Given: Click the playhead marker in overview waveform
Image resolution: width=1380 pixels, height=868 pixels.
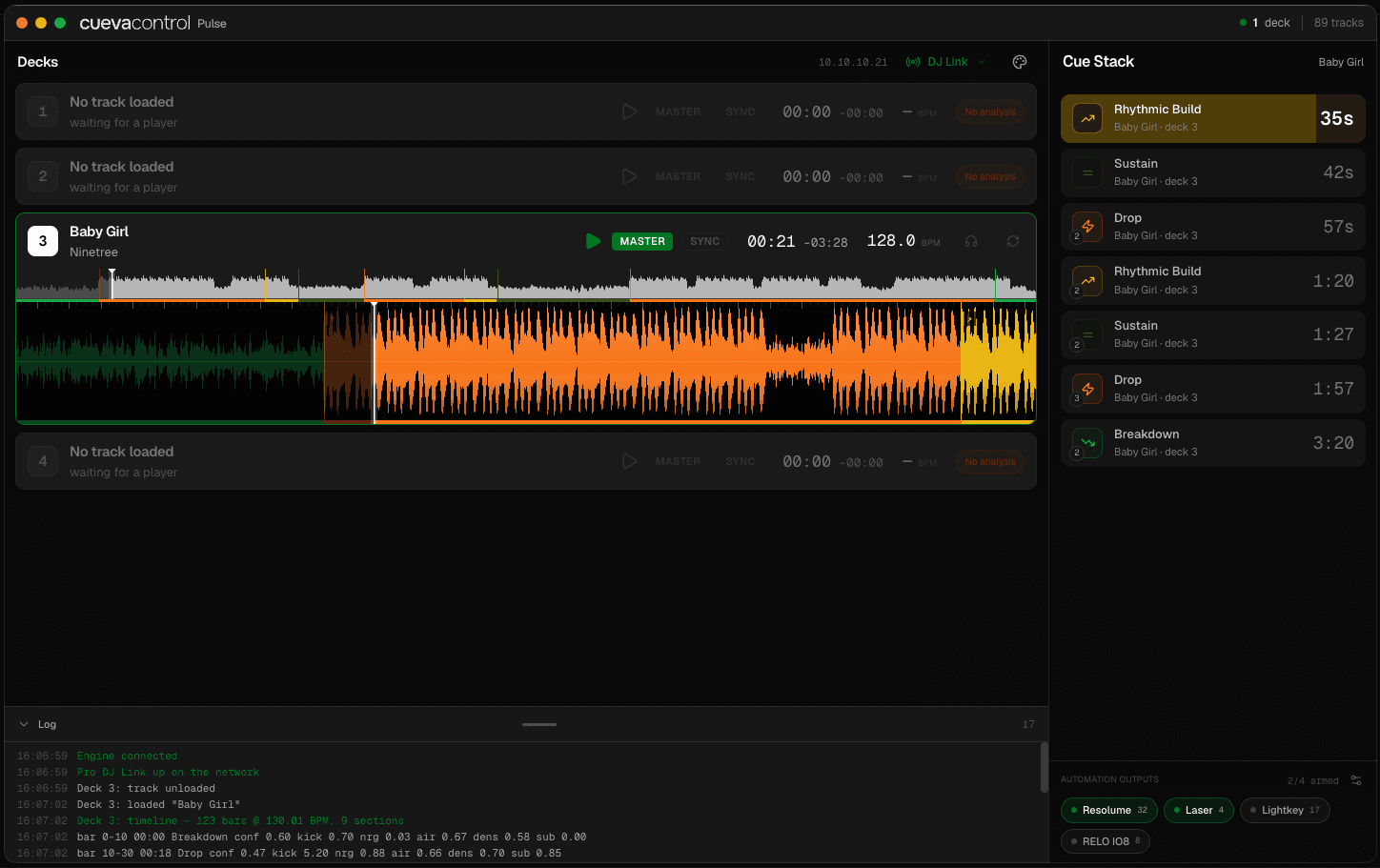Looking at the screenshot, I should point(112,284).
